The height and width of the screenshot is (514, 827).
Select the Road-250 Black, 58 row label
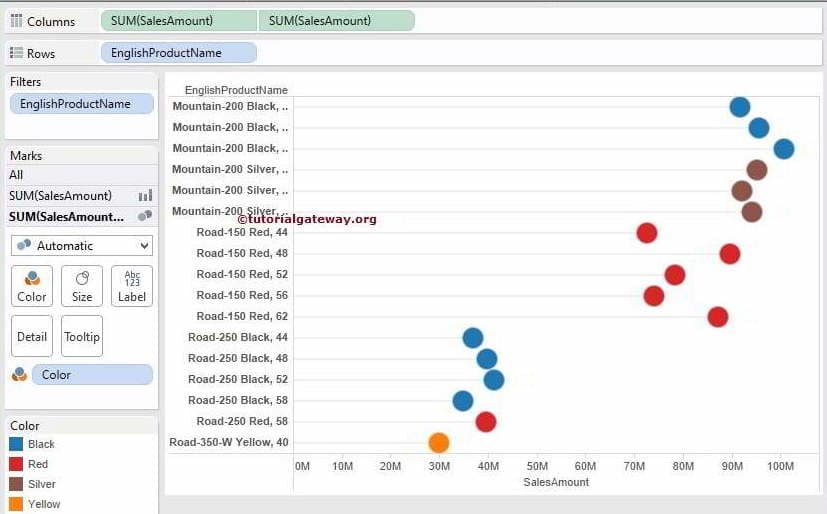238,400
